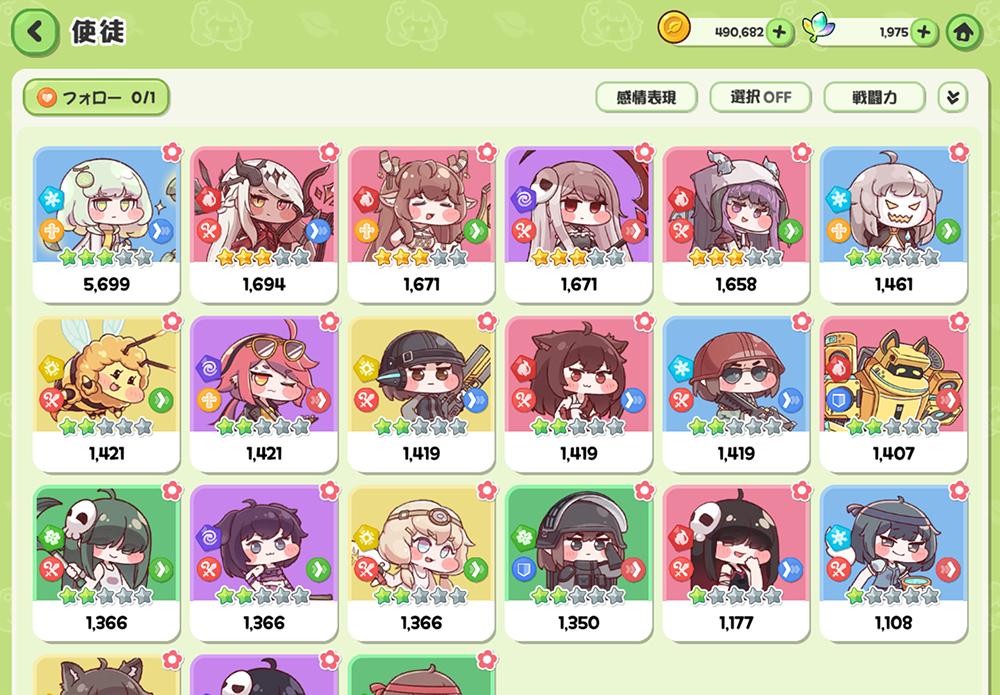Viewport: 1000px width, 695px height.
Task: Toggle the フォロー 0/1 follow button
Action: pos(96,97)
